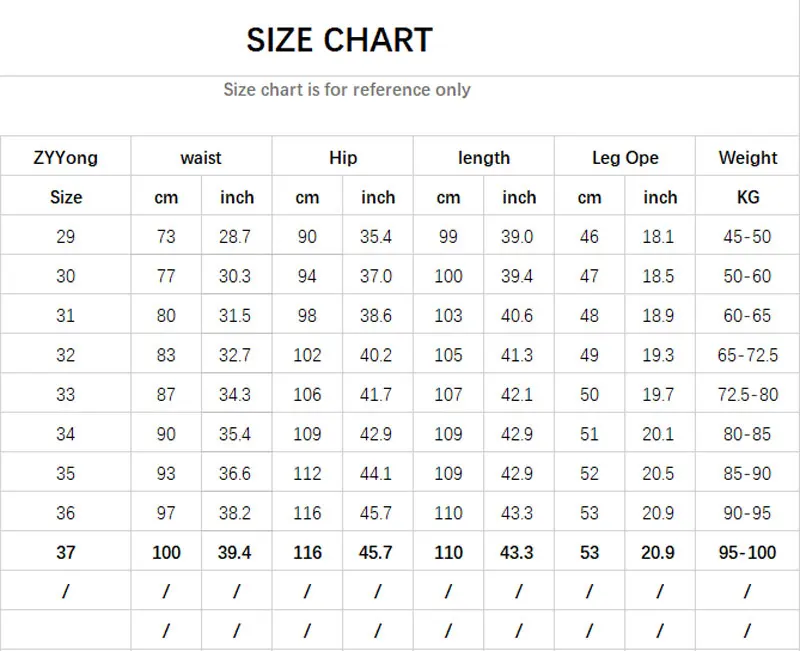Click the Weight column header
Screen dimensions: 800x651
point(747,158)
